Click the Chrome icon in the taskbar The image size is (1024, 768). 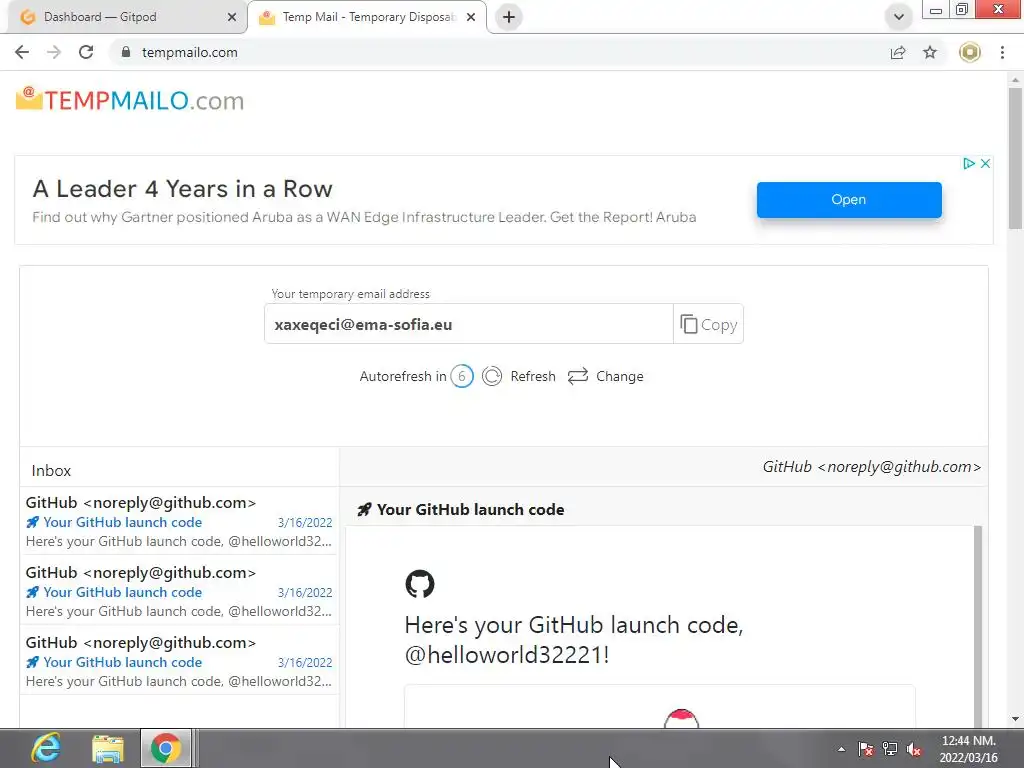166,748
